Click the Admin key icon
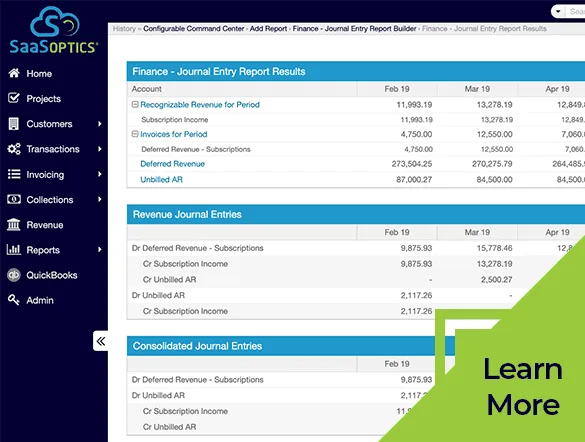Viewport: 585px width, 442px height. [x=14, y=300]
